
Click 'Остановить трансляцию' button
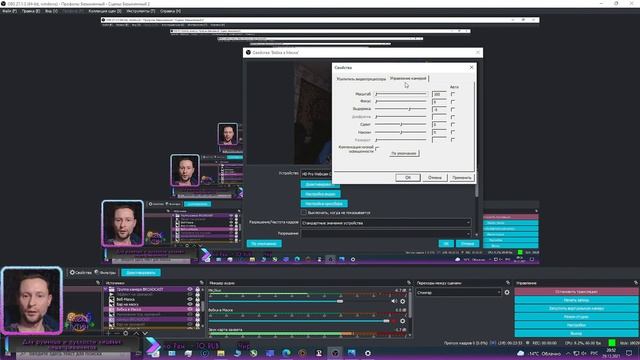(x=577, y=291)
